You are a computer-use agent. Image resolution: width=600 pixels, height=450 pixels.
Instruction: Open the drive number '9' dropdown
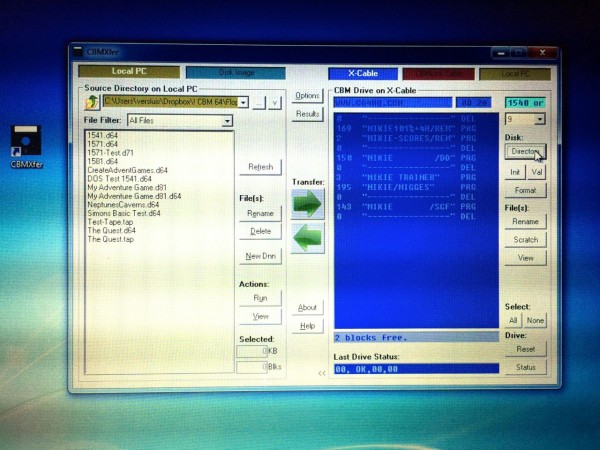(x=540, y=119)
